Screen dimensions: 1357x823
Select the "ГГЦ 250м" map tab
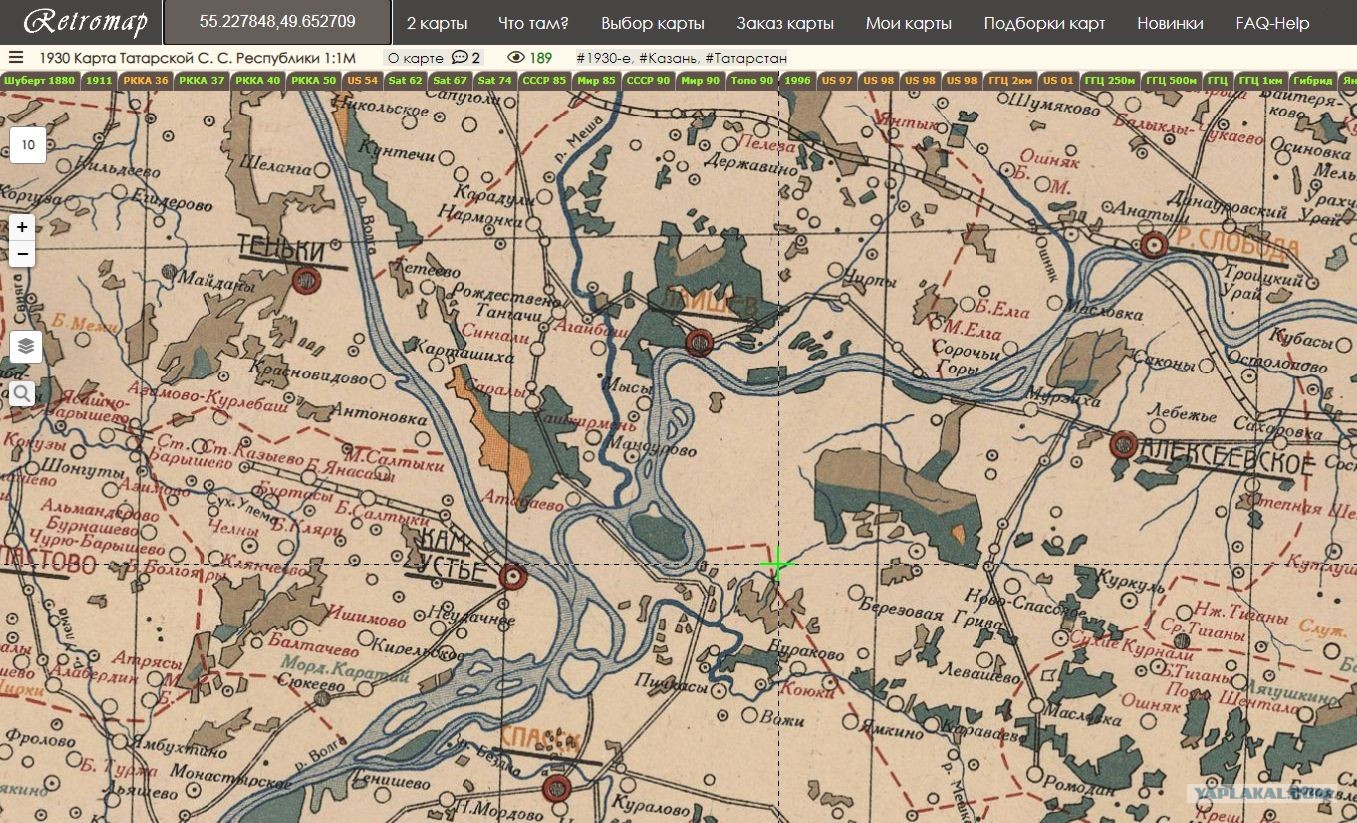click(1110, 80)
